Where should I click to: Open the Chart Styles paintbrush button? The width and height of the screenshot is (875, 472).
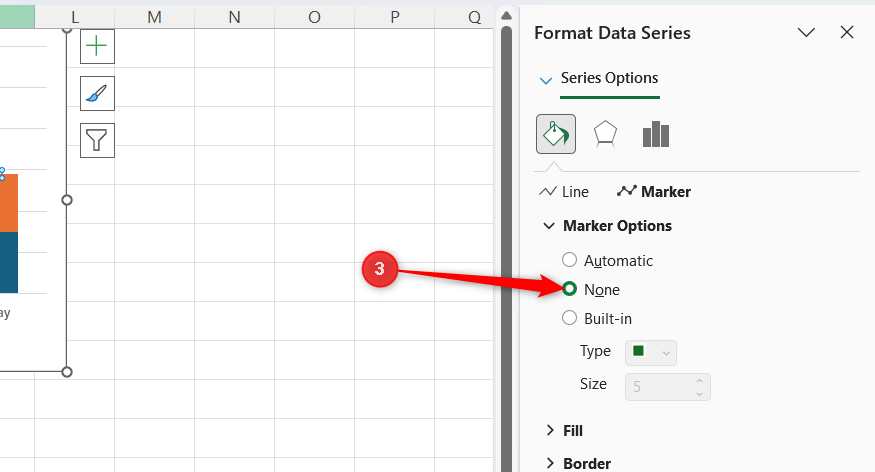click(x=97, y=94)
